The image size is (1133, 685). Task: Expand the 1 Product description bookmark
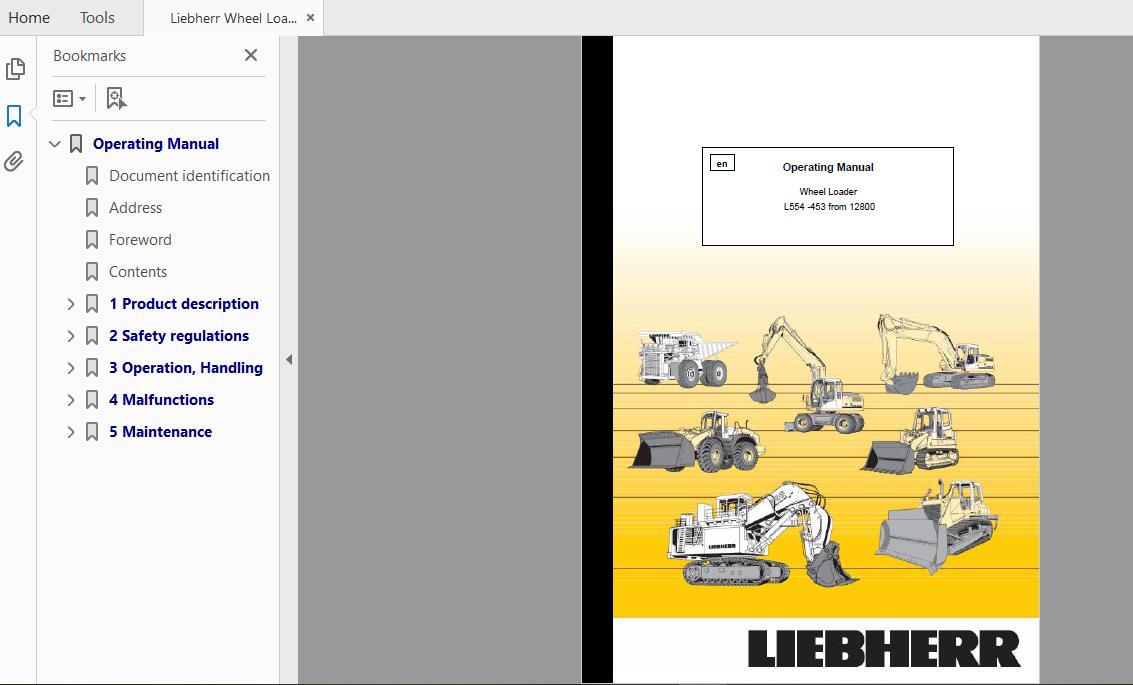(71, 304)
